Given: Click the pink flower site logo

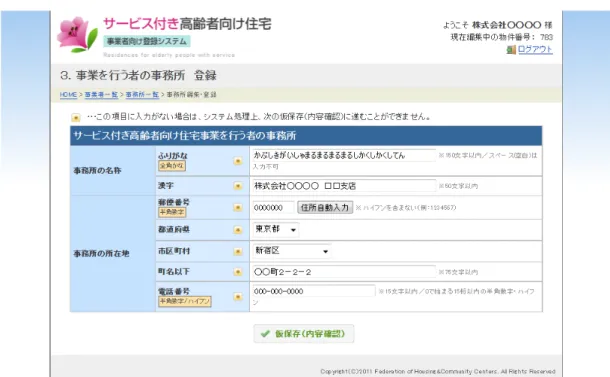Looking at the screenshot, I should click(77, 35).
